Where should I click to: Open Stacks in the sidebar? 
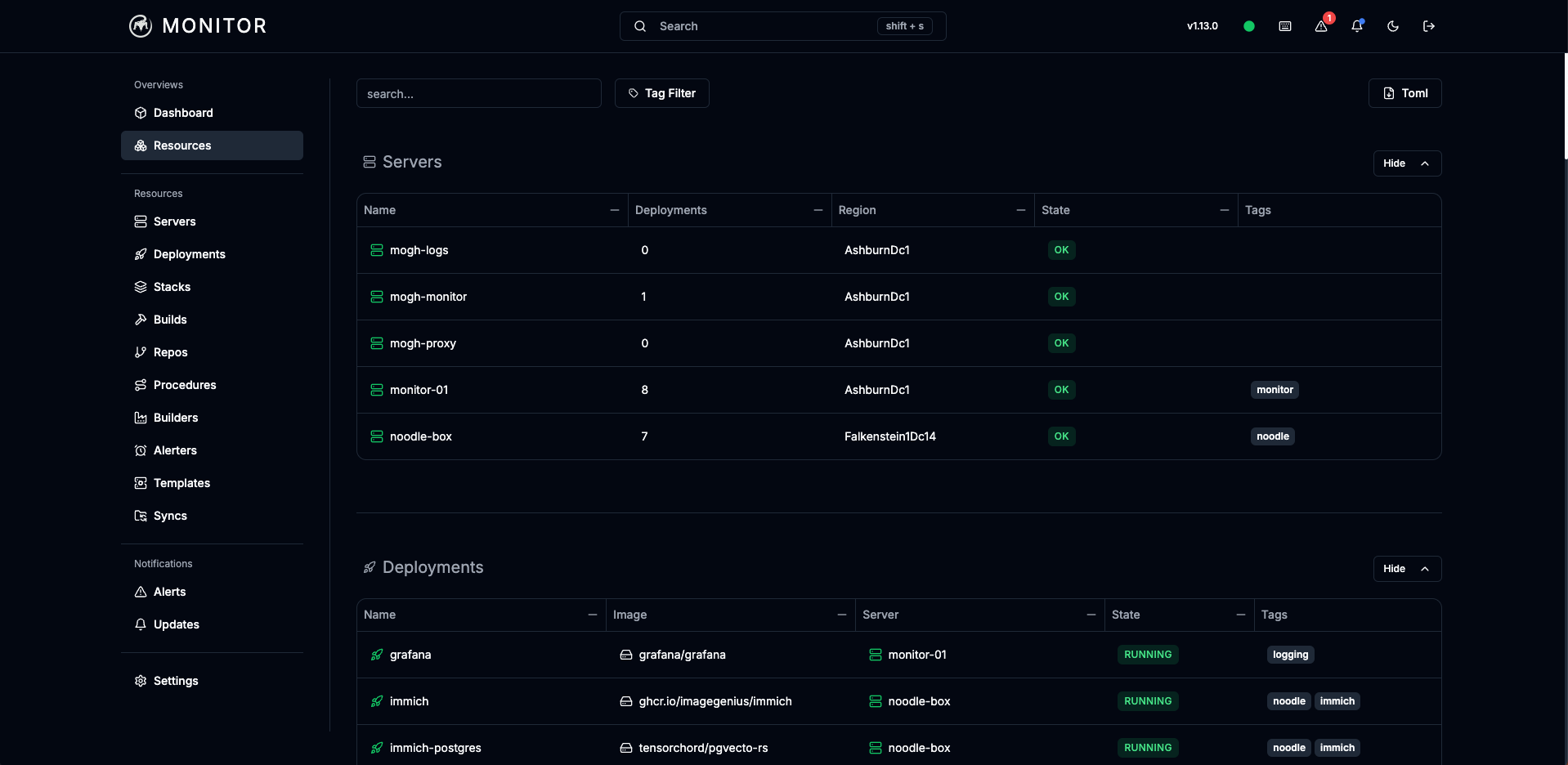pos(212,287)
